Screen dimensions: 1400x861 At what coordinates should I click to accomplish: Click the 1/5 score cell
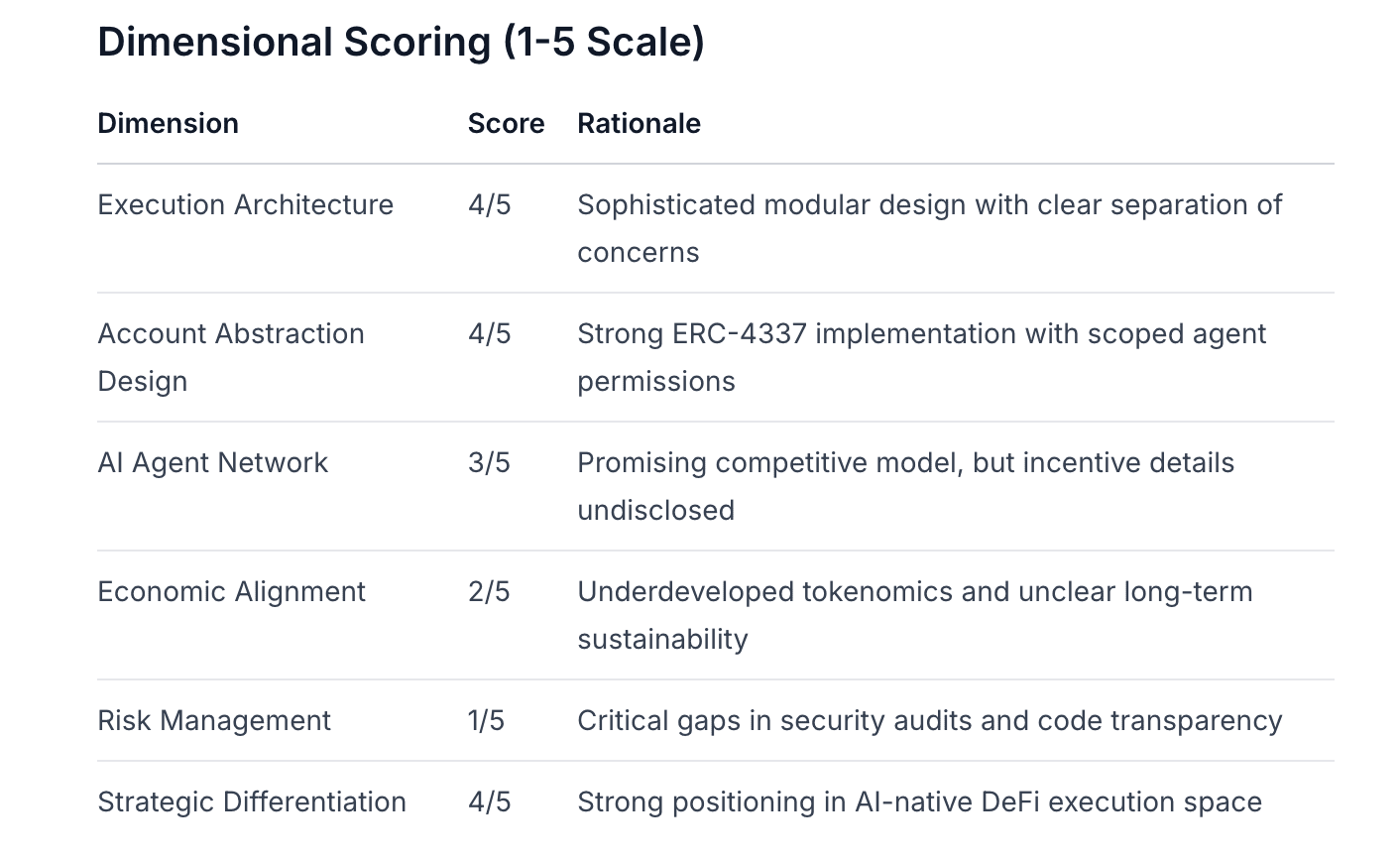click(x=486, y=721)
